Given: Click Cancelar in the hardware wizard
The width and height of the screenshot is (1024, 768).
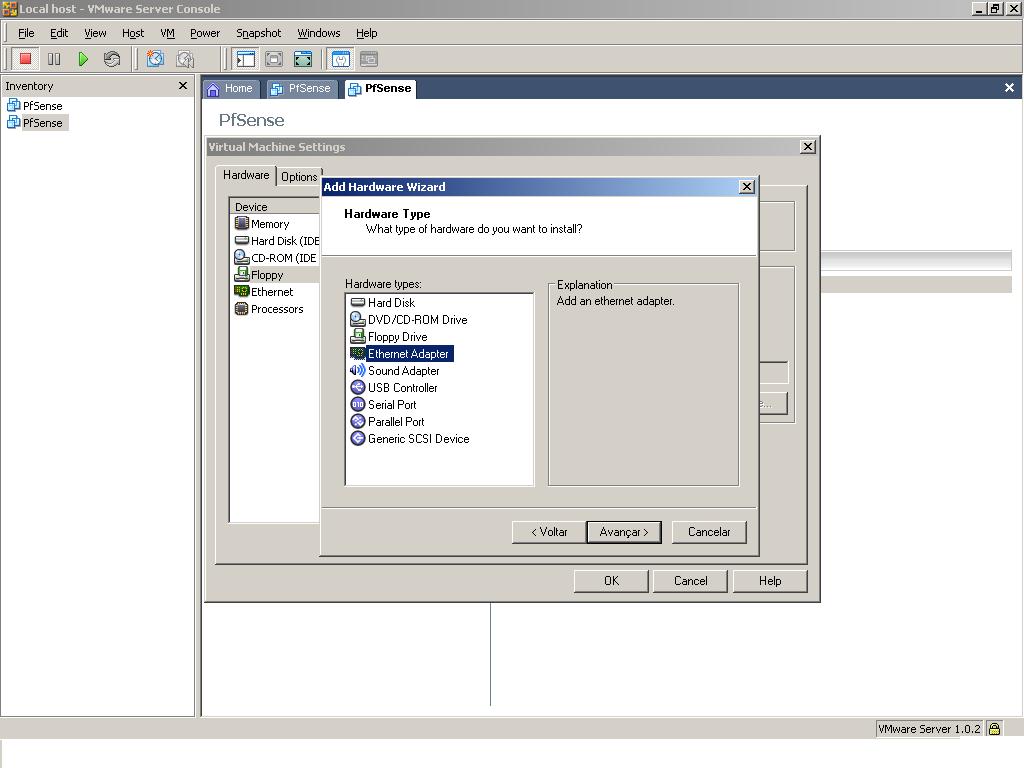Looking at the screenshot, I should 709,532.
